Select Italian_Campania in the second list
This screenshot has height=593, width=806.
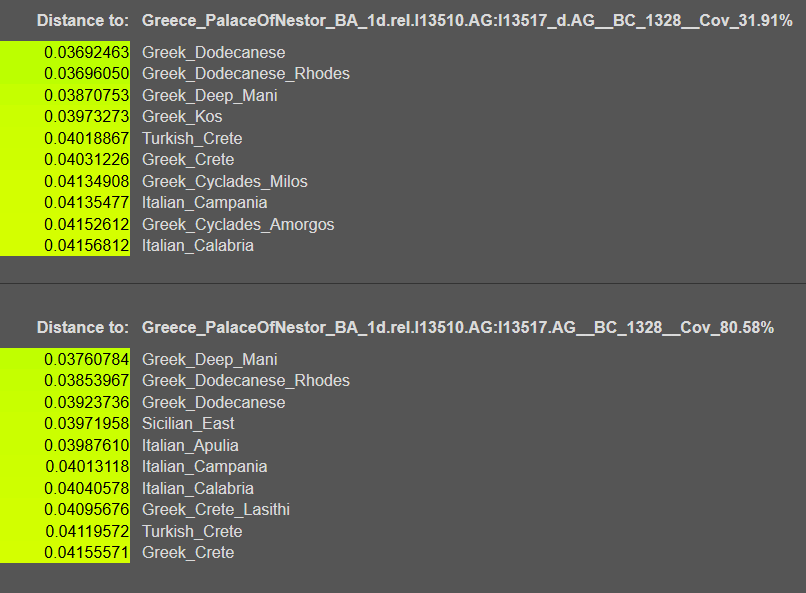(x=205, y=467)
